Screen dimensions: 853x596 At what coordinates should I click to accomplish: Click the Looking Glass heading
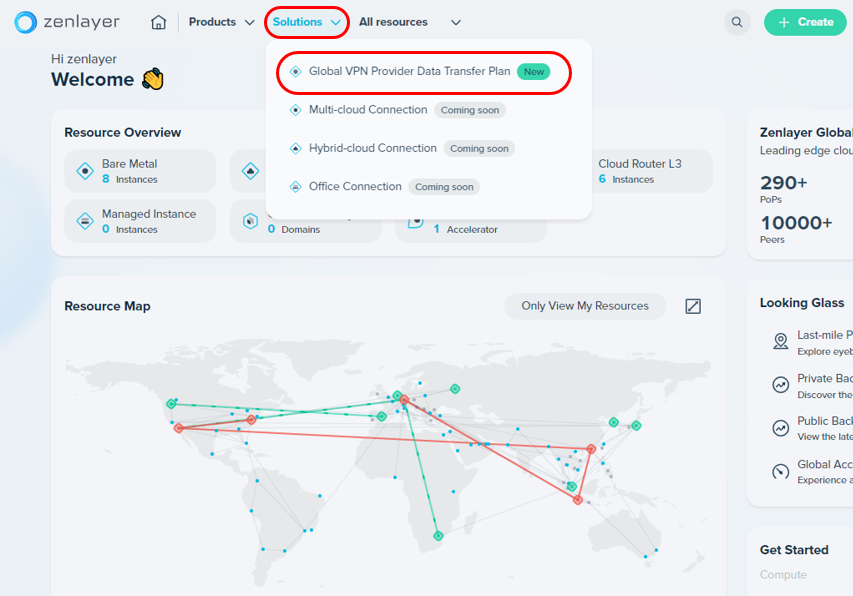pos(802,303)
